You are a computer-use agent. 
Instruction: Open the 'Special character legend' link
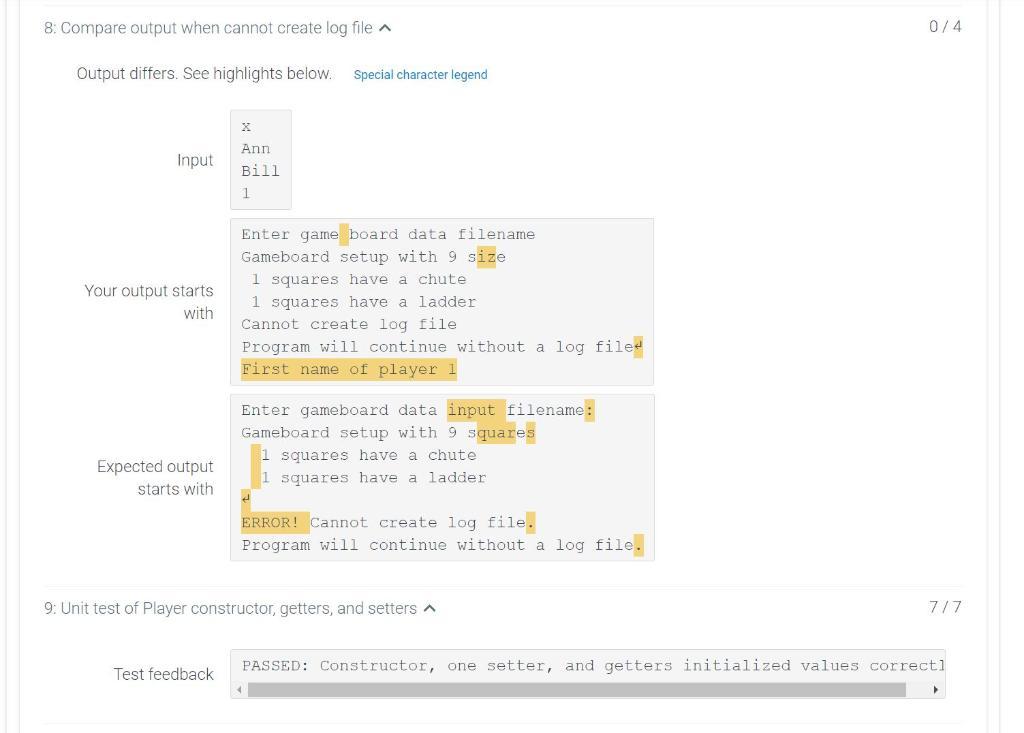(421, 74)
